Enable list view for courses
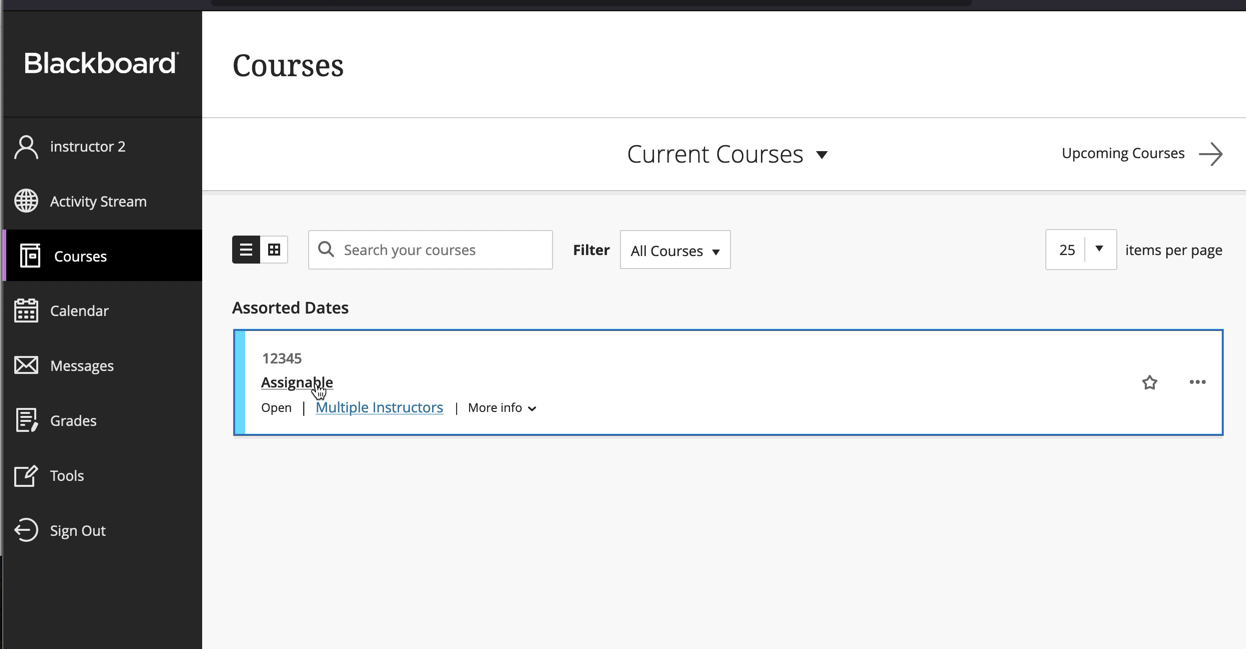This screenshot has height=649, width=1246. [x=246, y=249]
